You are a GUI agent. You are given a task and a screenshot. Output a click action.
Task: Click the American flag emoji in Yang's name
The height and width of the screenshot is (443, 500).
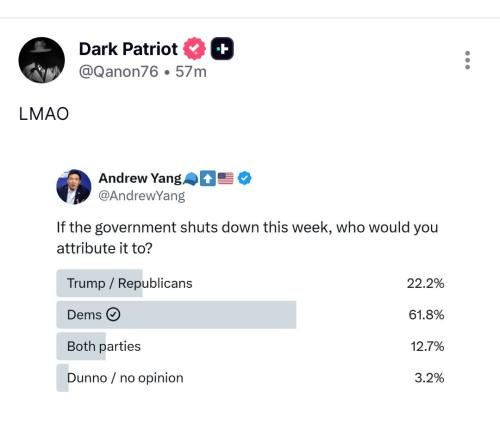point(226,179)
